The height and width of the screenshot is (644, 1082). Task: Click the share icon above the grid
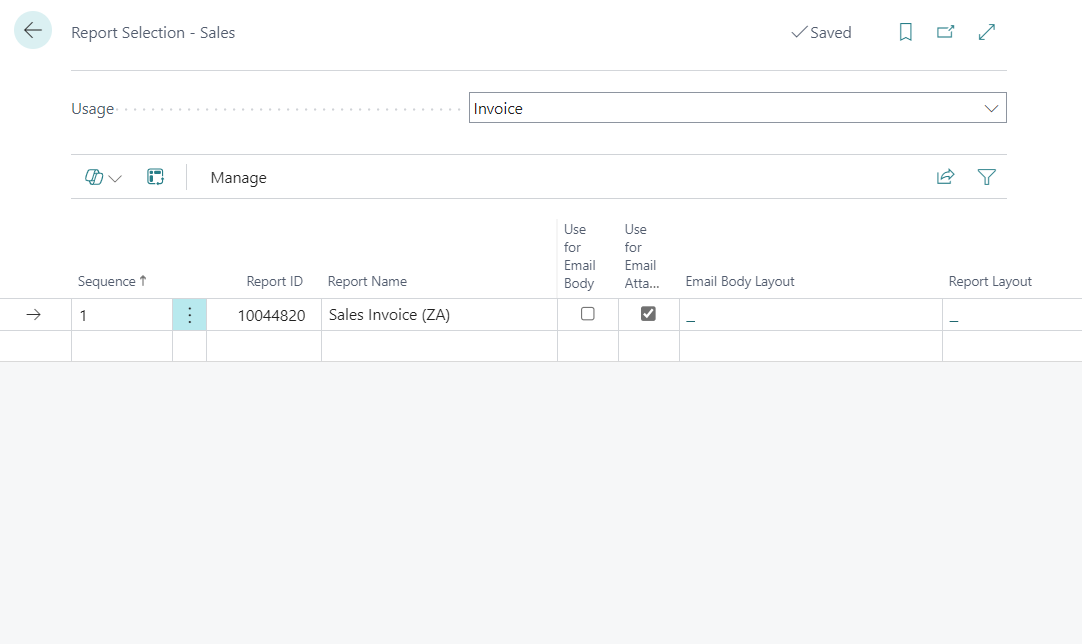click(x=945, y=177)
